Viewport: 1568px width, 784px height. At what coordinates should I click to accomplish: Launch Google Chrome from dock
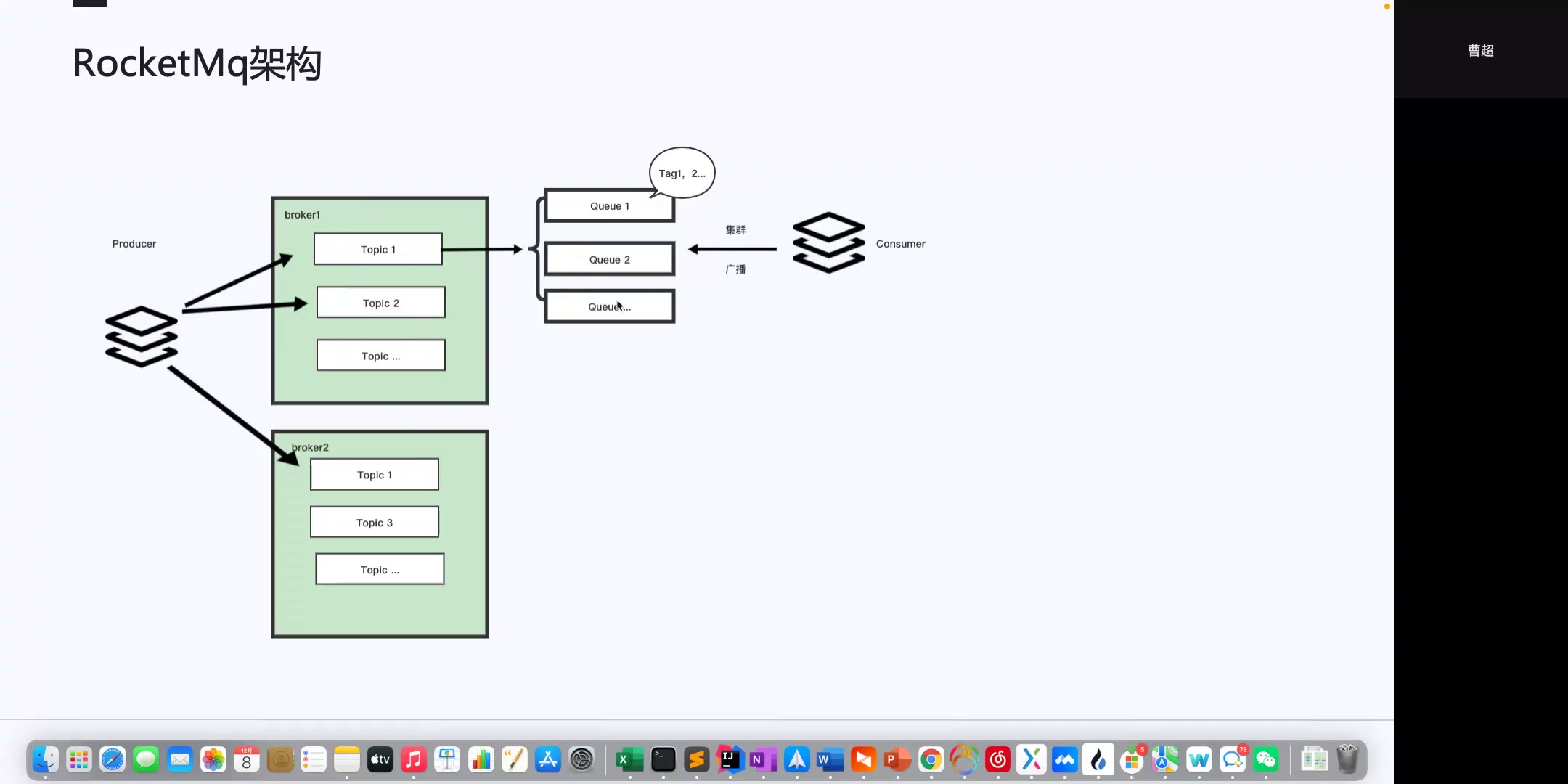pyautogui.click(x=931, y=760)
